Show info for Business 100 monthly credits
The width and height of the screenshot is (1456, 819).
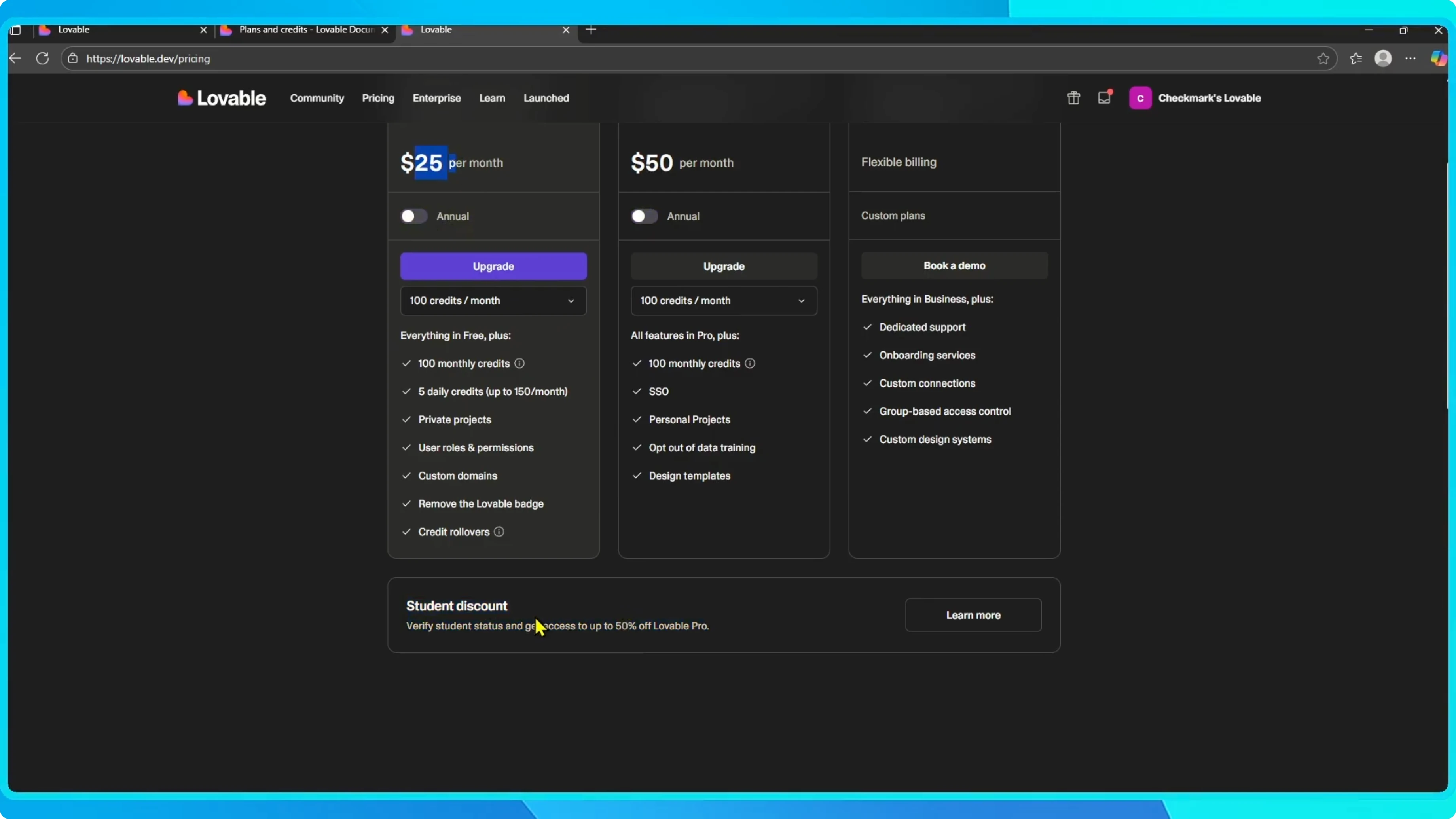tap(749, 364)
